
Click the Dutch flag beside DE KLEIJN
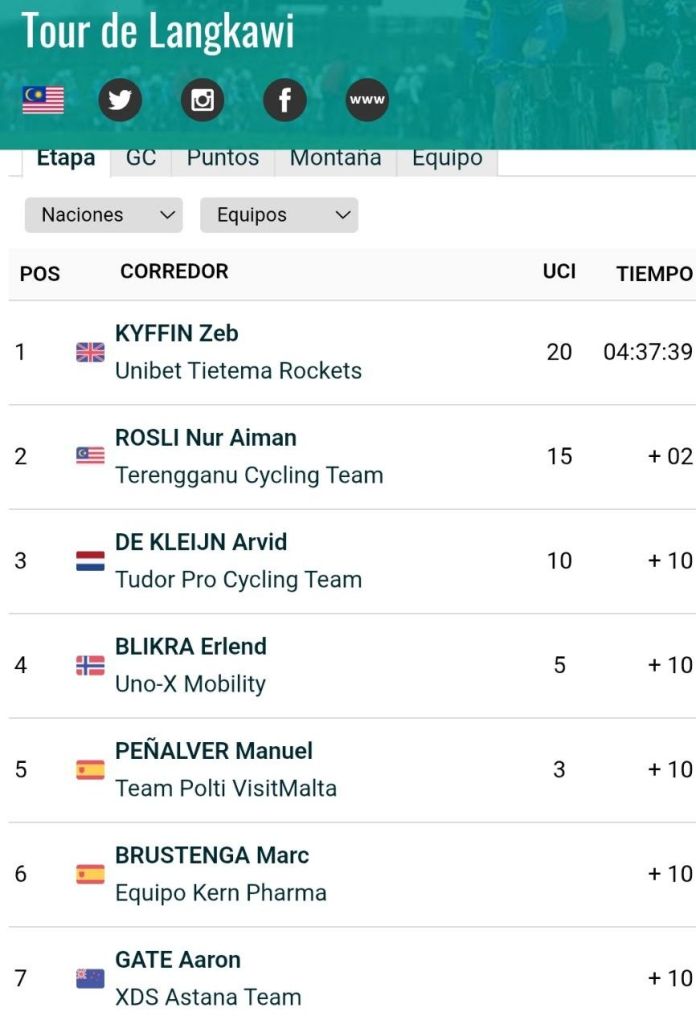(90, 561)
